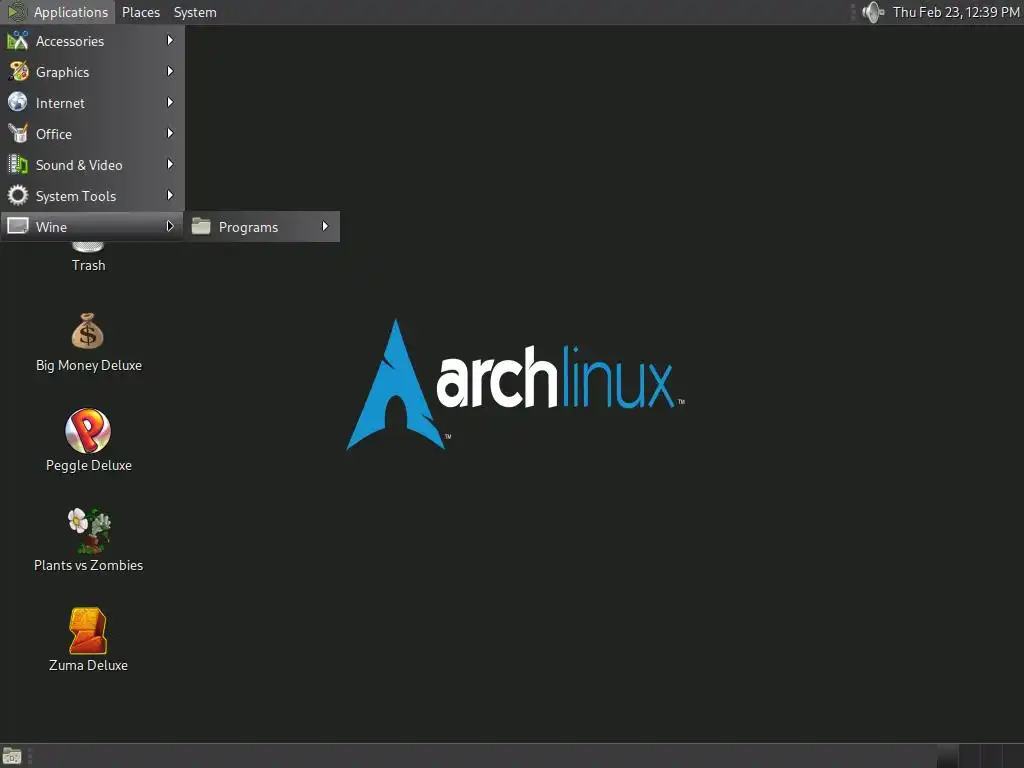The width and height of the screenshot is (1024, 768).
Task: Expand the Office submenu arrow
Action: (170, 133)
